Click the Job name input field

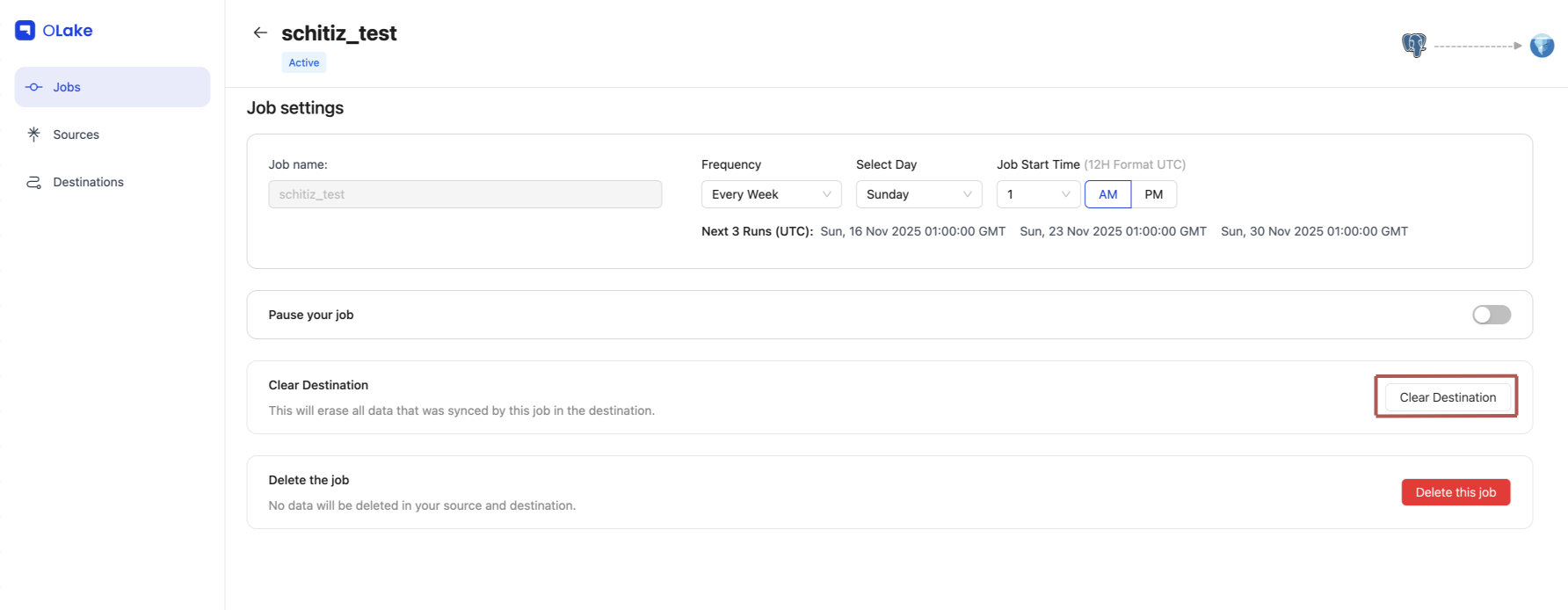click(465, 194)
